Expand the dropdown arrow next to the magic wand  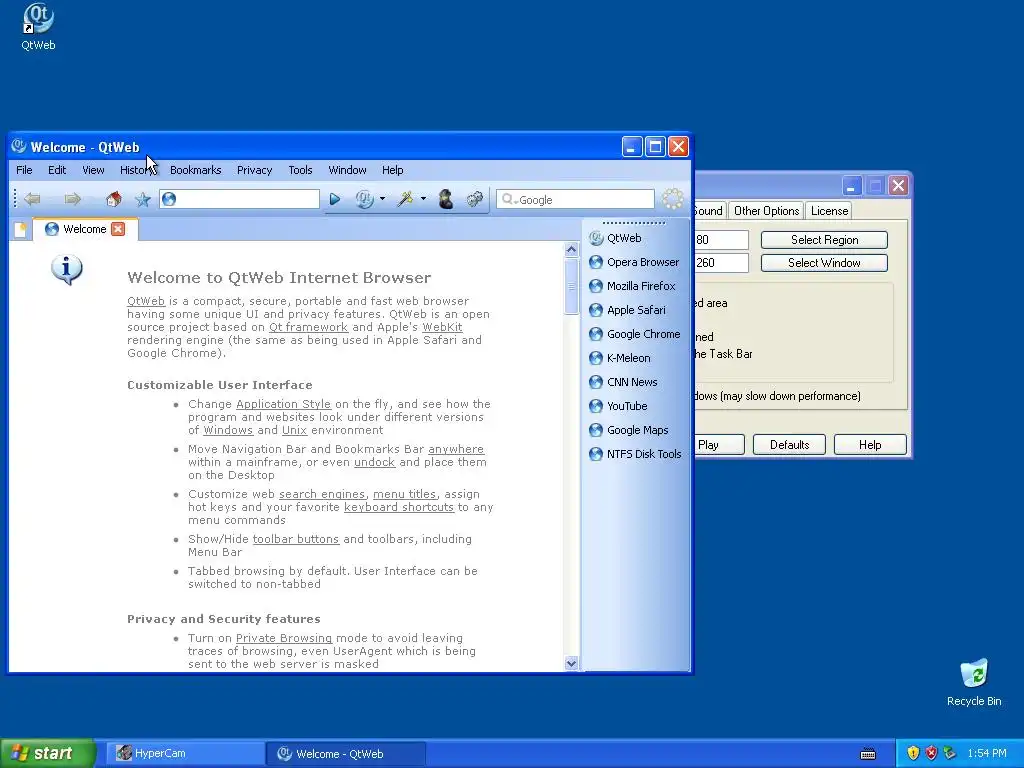point(423,199)
